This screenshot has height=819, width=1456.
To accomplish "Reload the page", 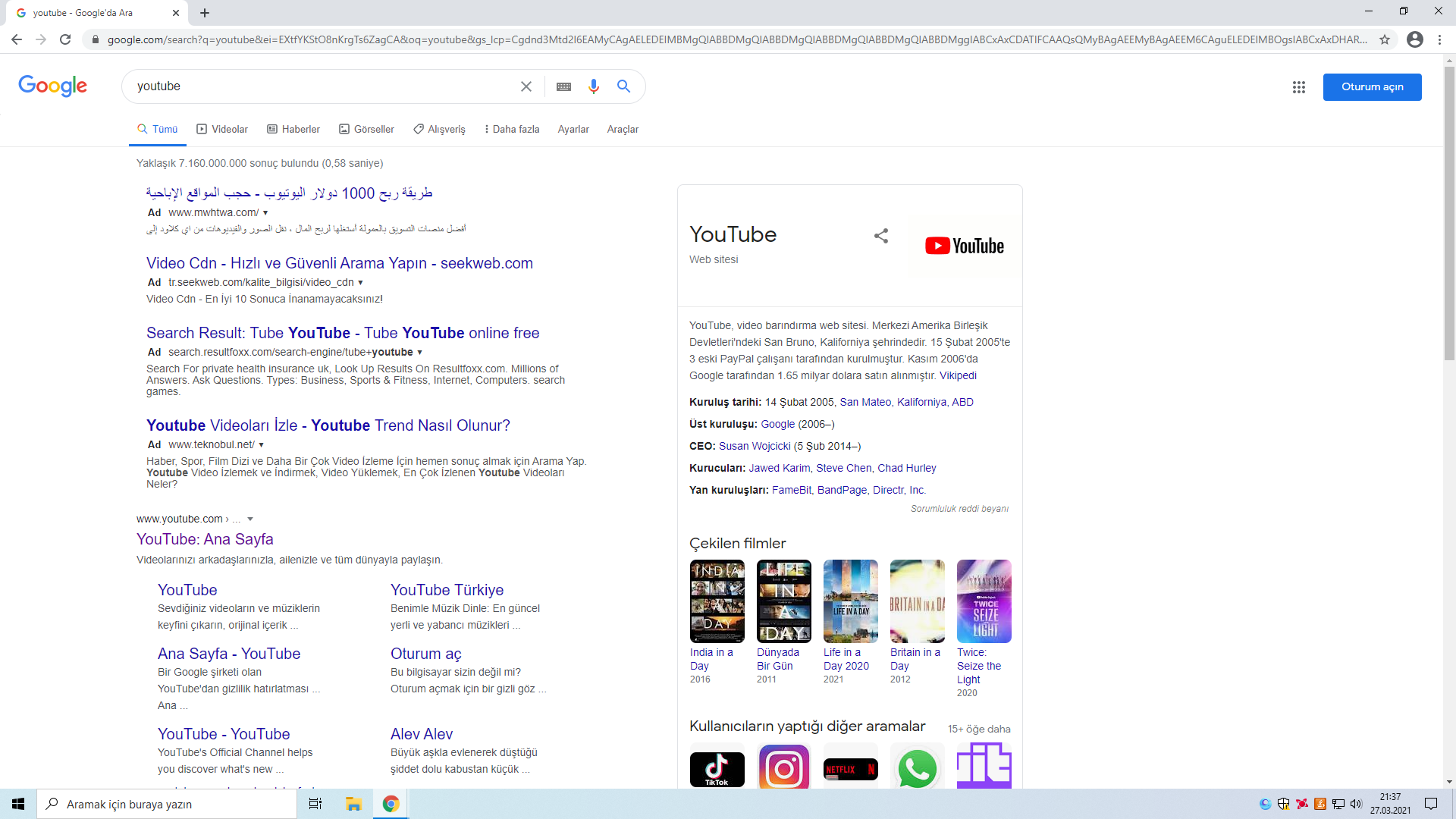I will 65,39.
